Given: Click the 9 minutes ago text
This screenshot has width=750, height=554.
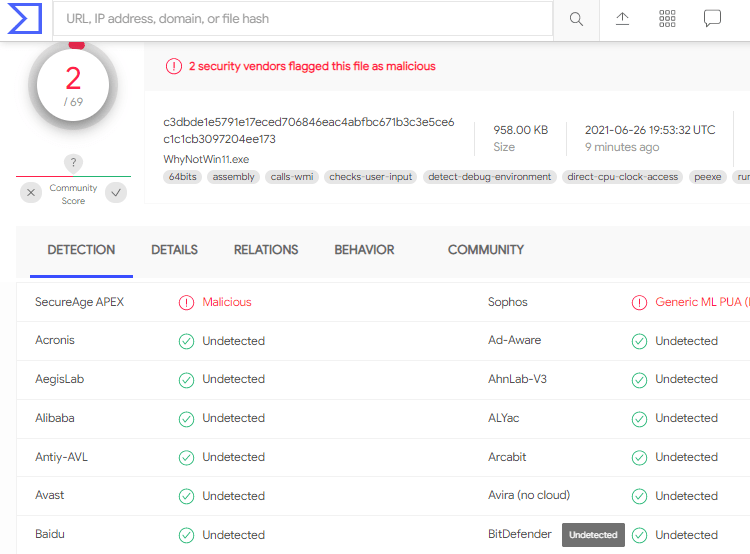Looking at the screenshot, I should 622,147.
